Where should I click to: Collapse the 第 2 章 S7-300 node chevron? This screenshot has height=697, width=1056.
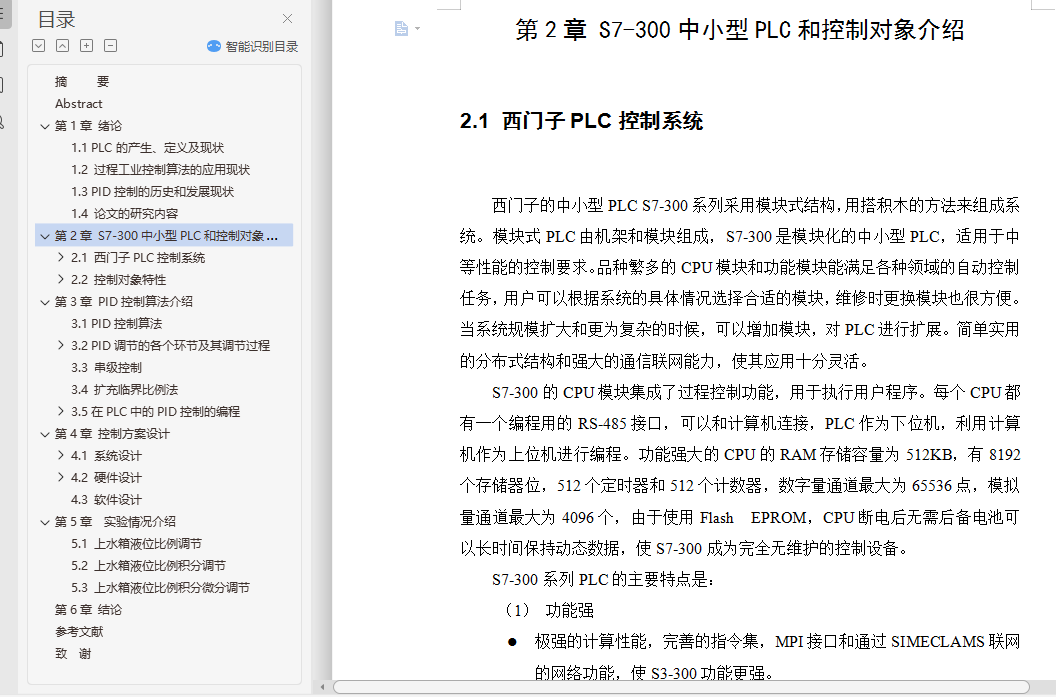pyautogui.click(x=45, y=236)
